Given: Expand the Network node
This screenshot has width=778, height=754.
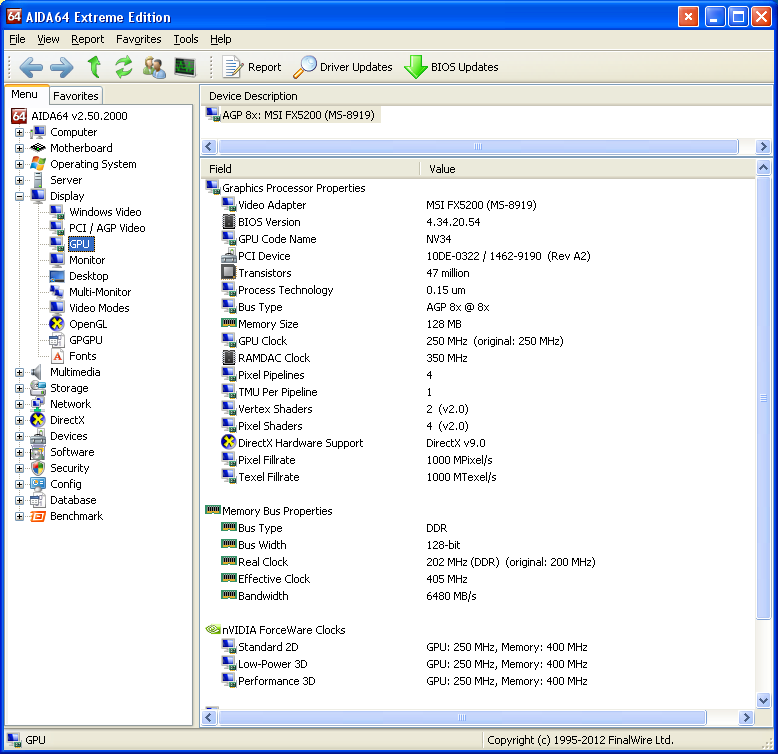Looking at the screenshot, I should tap(19, 404).
